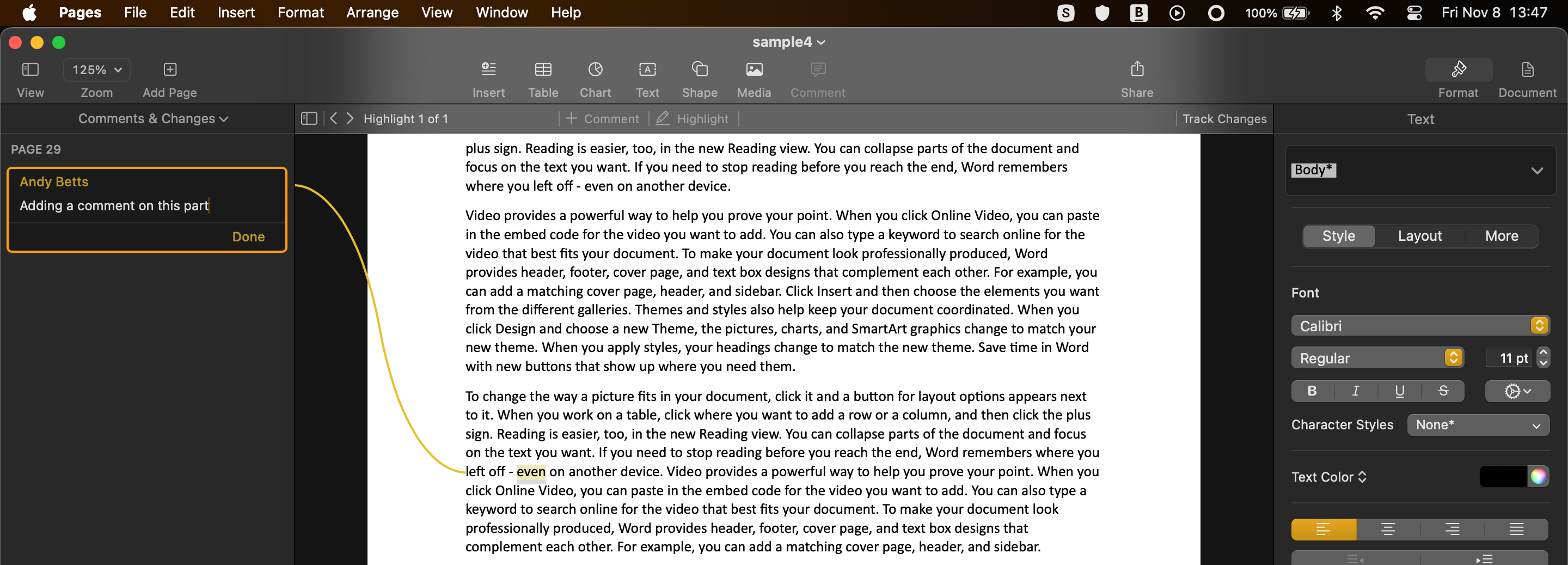
Task: Open the Table insertion tool
Action: click(x=542, y=70)
